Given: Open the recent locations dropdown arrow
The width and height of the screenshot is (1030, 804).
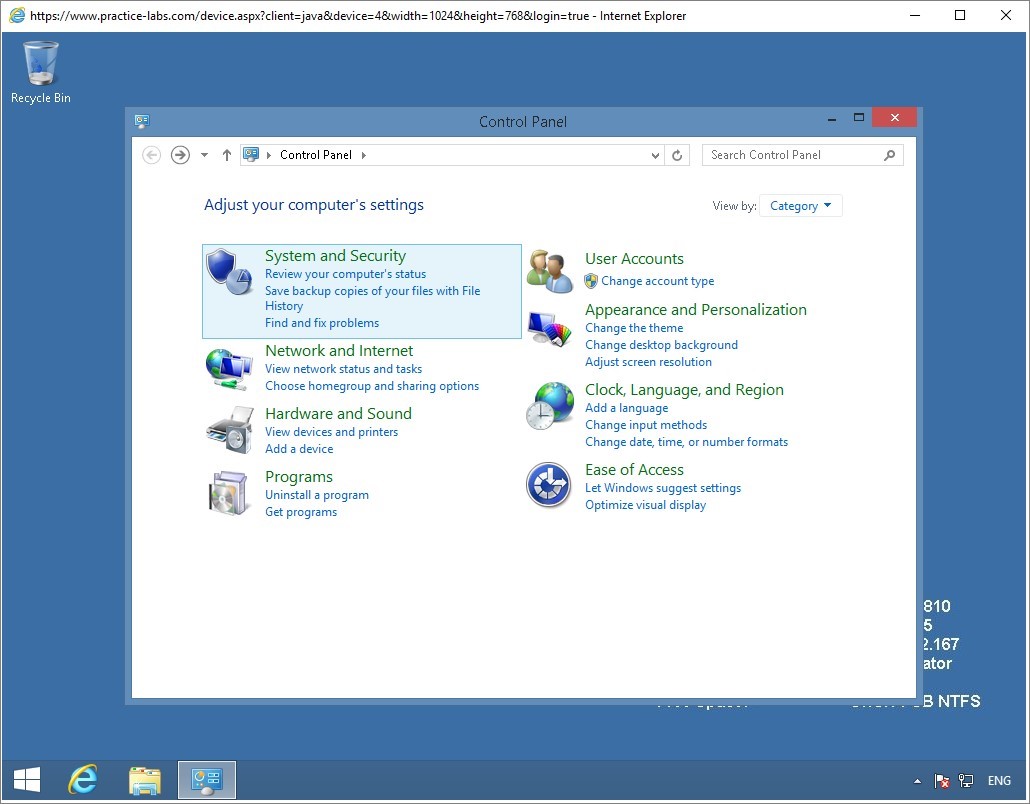Looking at the screenshot, I should click(x=204, y=155).
